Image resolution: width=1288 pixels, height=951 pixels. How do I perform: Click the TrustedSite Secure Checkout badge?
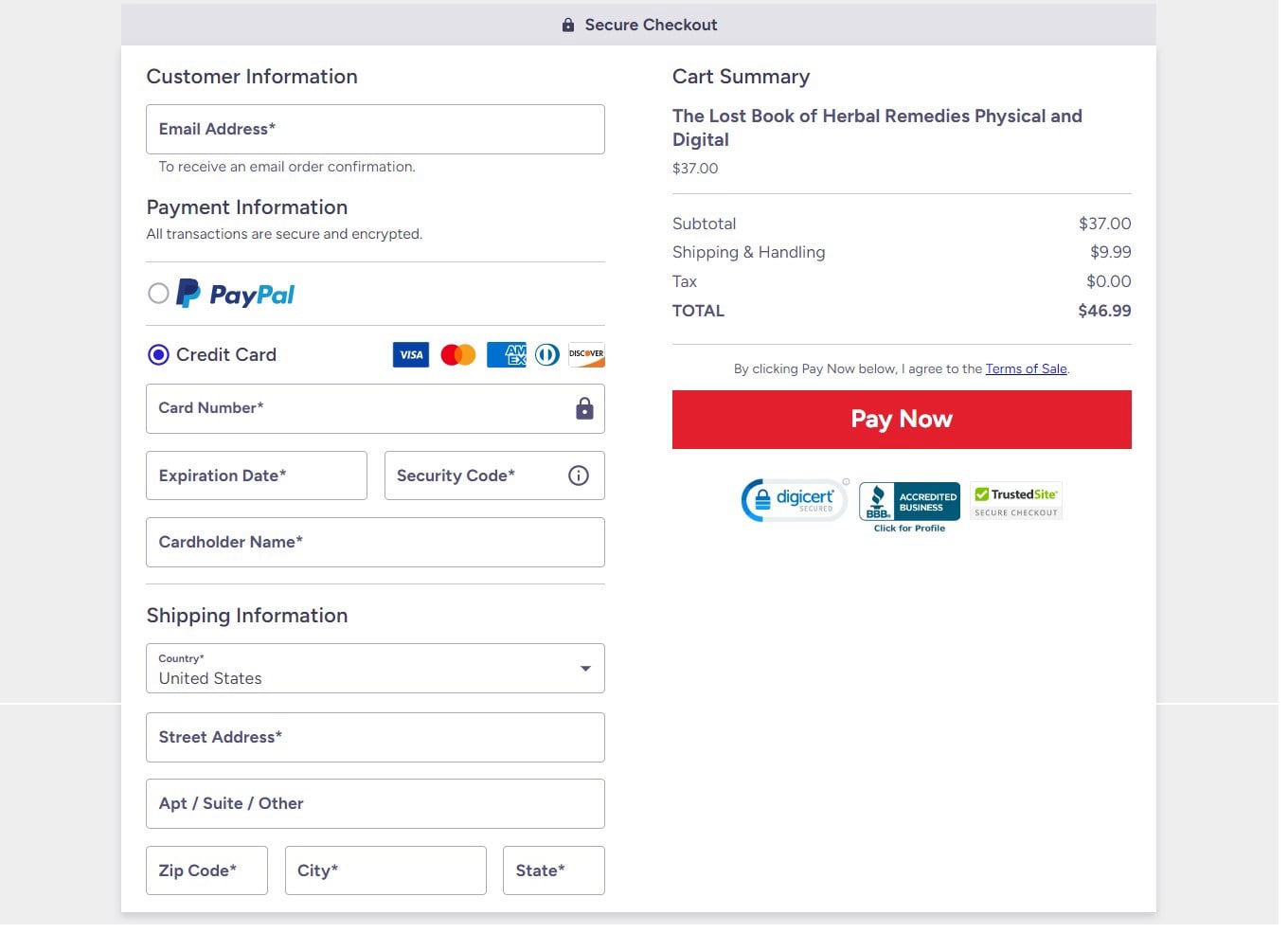[1016, 501]
